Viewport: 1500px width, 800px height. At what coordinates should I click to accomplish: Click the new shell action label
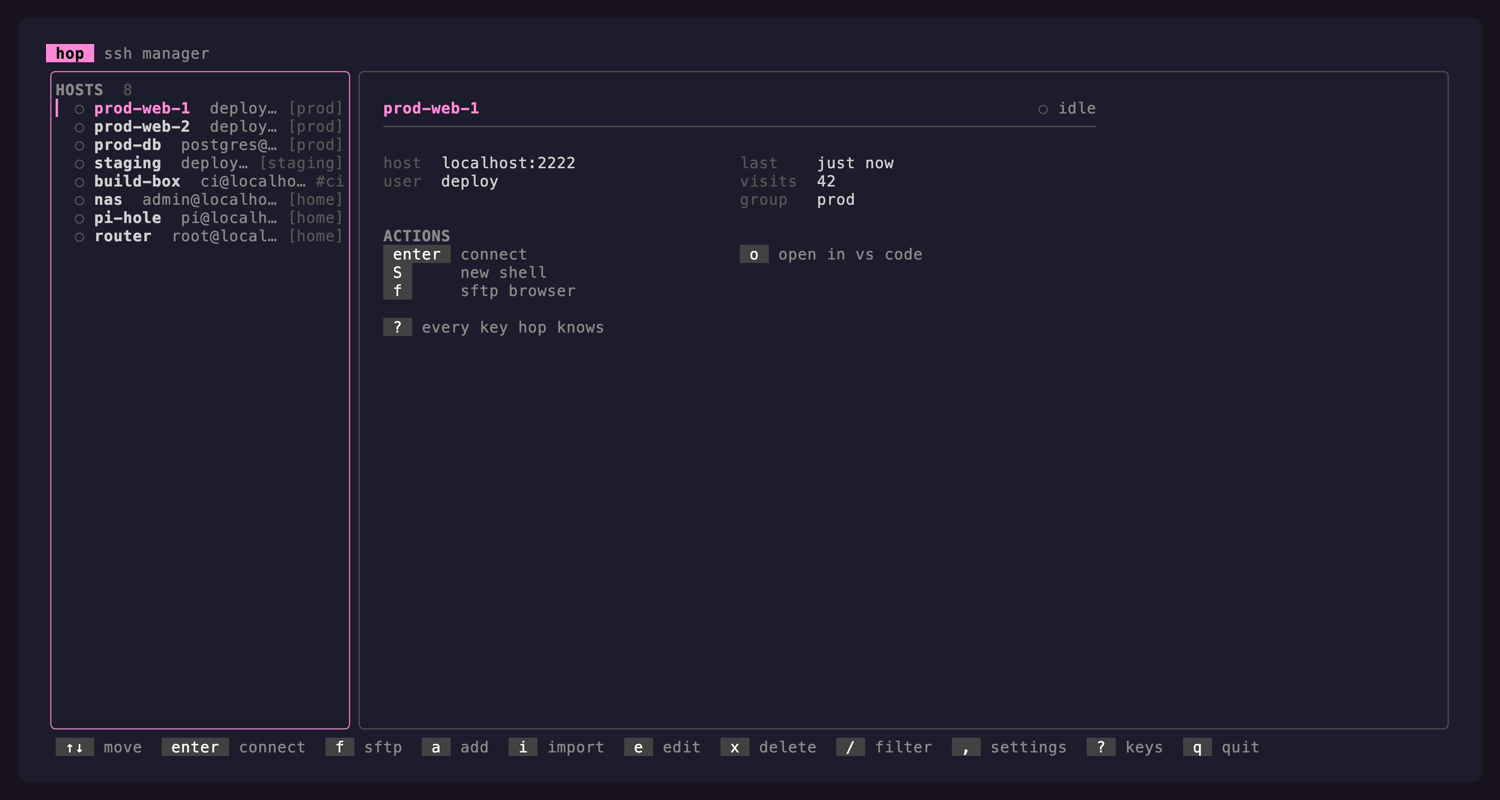[503, 272]
